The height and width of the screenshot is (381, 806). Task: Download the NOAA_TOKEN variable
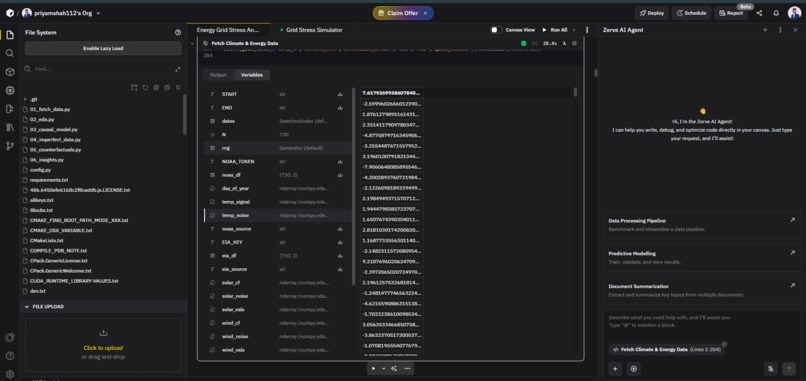point(340,161)
